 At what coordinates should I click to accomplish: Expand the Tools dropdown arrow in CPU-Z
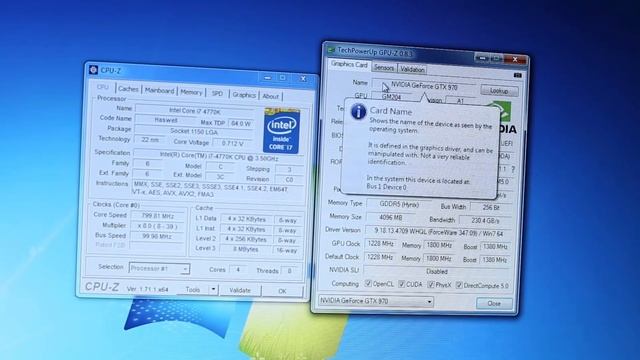pyautogui.click(x=213, y=289)
